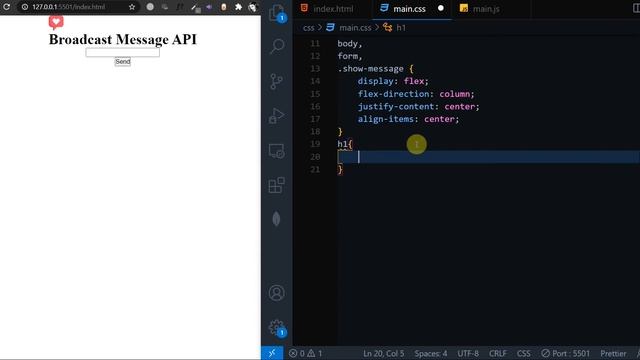Change language mode via CSS
This screenshot has width=640, height=360.
tap(524, 353)
